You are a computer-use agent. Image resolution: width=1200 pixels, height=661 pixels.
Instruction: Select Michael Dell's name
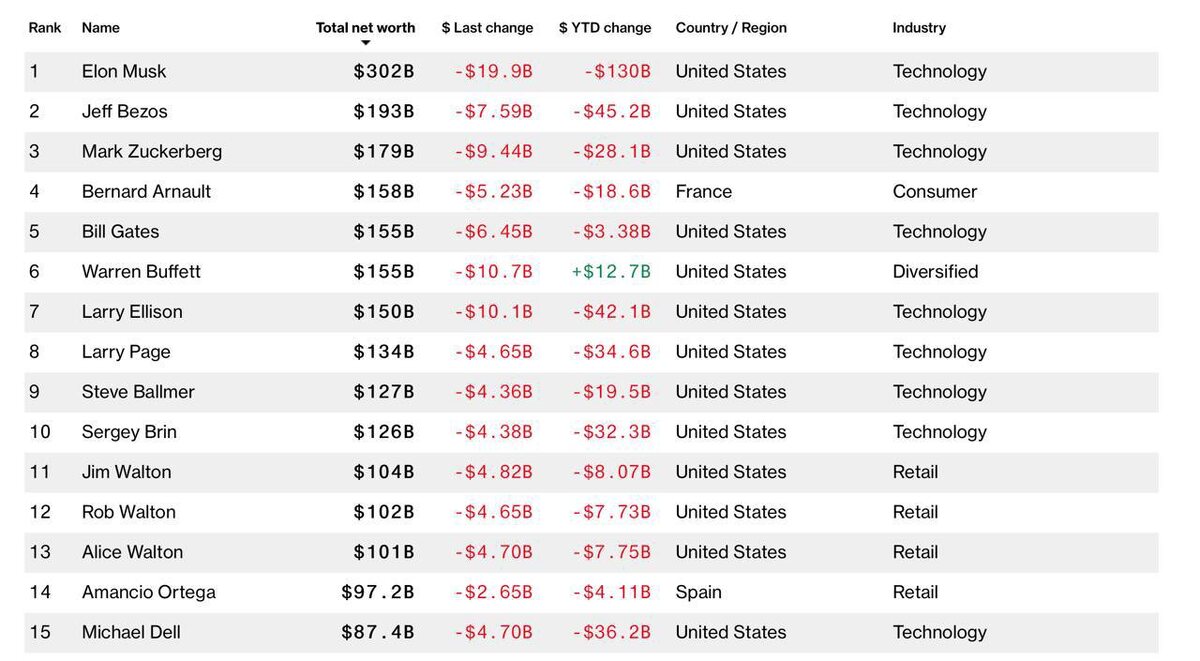pyautogui.click(x=131, y=632)
